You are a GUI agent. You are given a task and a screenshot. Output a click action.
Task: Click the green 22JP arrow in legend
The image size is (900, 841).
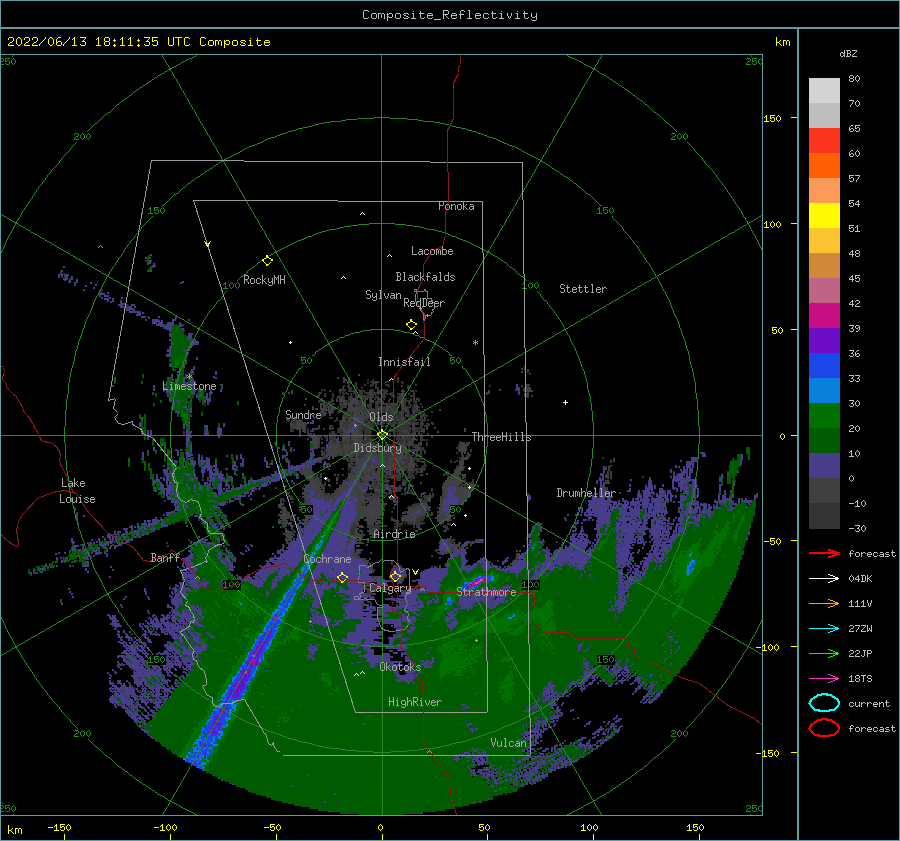click(824, 653)
